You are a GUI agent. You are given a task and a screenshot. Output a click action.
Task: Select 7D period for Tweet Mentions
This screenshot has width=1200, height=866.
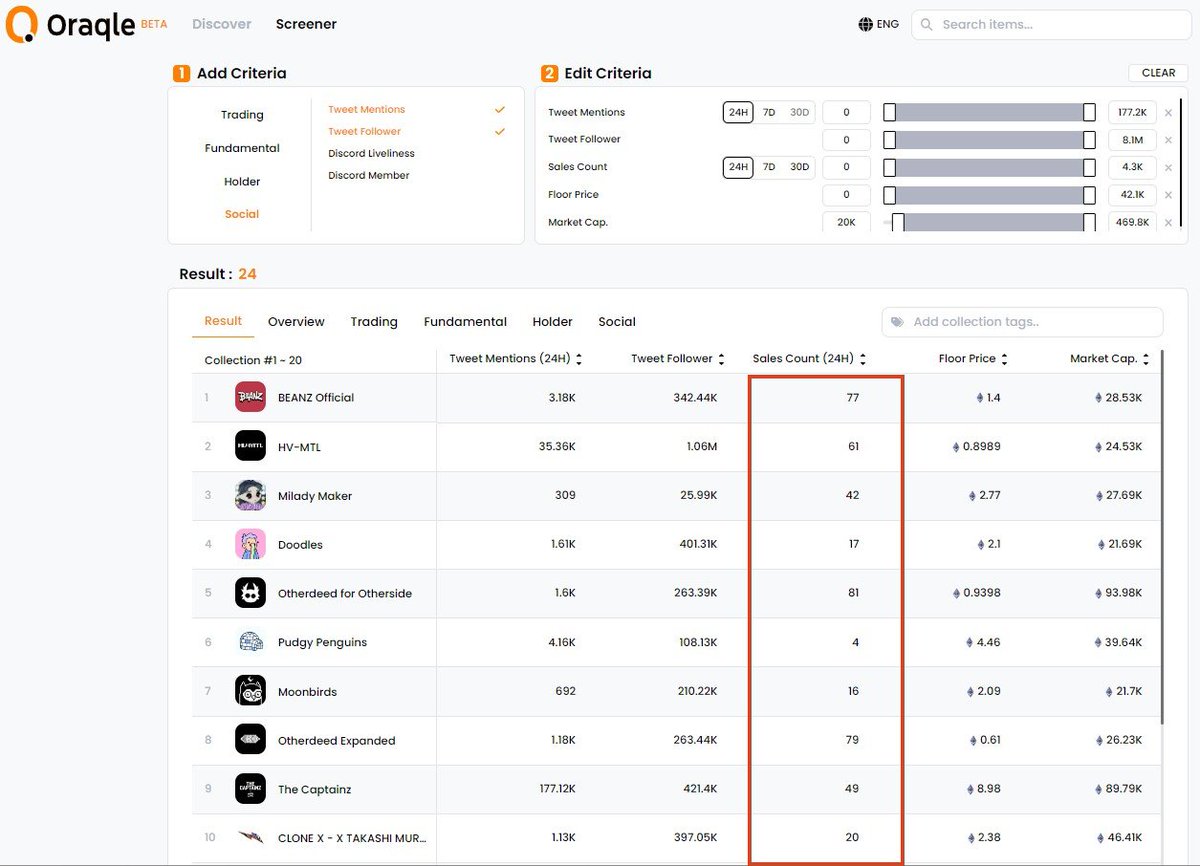click(769, 112)
